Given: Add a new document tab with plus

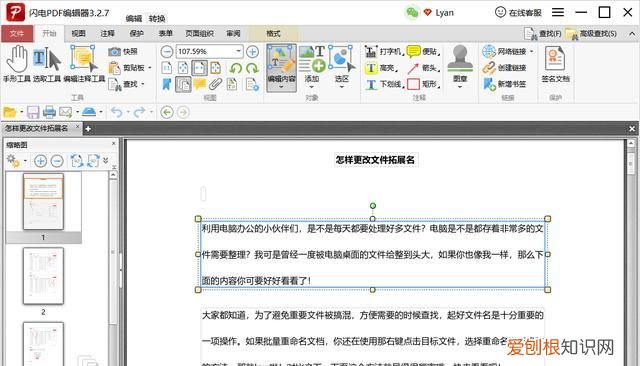Looking at the screenshot, I should pos(88,129).
